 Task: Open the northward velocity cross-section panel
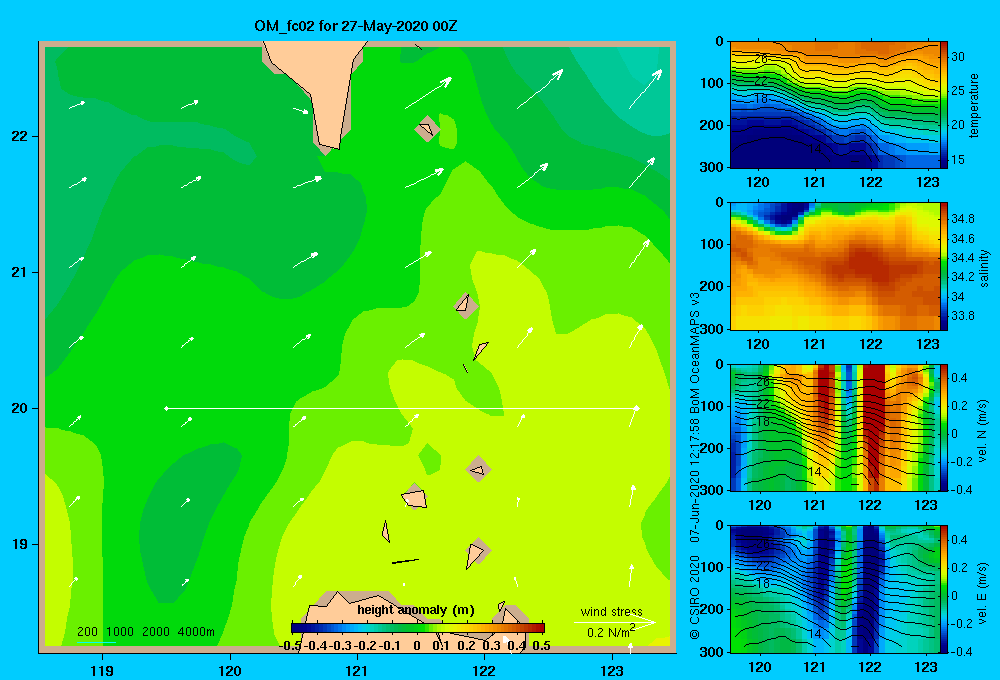[835, 427]
